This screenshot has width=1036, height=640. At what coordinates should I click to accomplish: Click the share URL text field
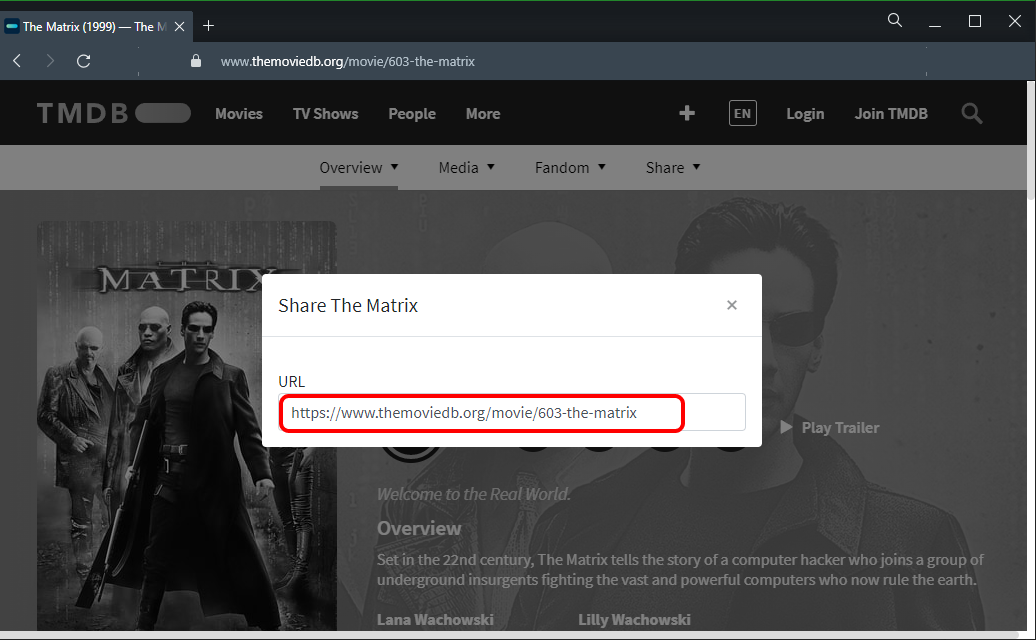512,413
